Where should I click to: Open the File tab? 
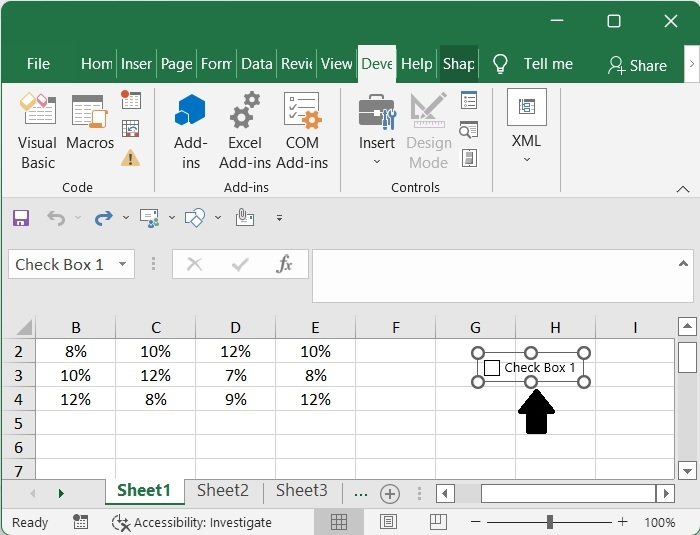click(38, 63)
